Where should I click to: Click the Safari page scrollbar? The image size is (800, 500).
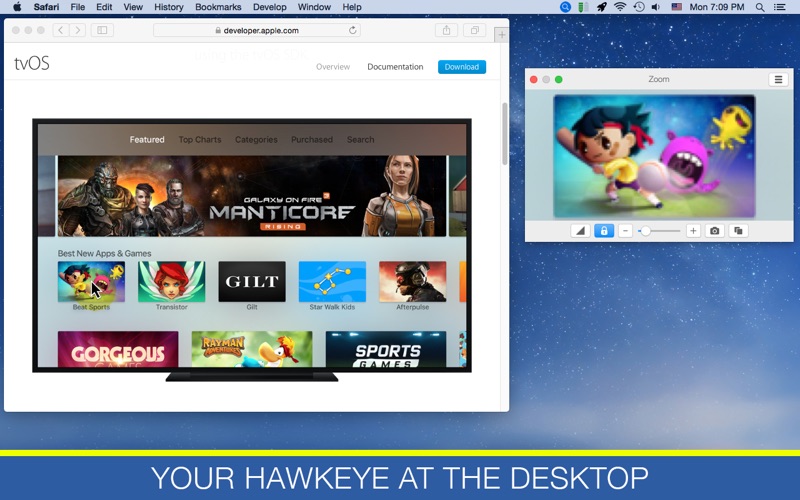click(505, 134)
